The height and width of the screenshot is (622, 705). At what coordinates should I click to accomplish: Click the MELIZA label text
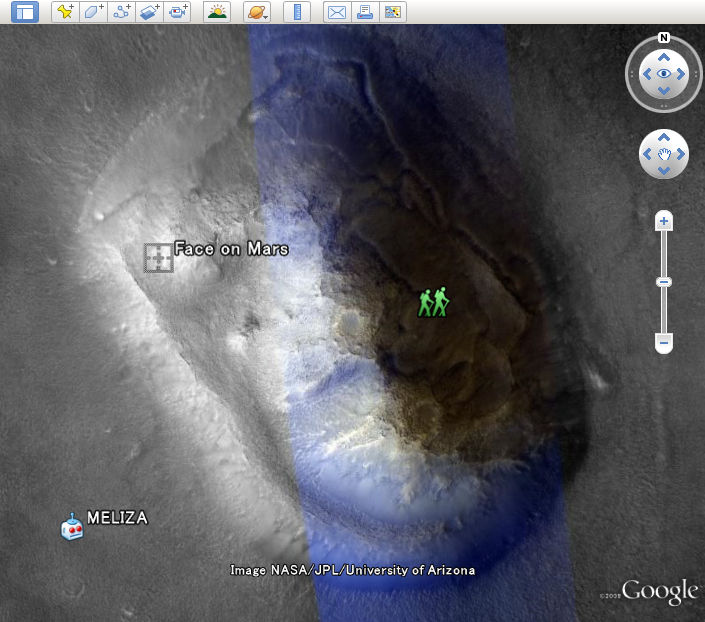pyautogui.click(x=117, y=518)
